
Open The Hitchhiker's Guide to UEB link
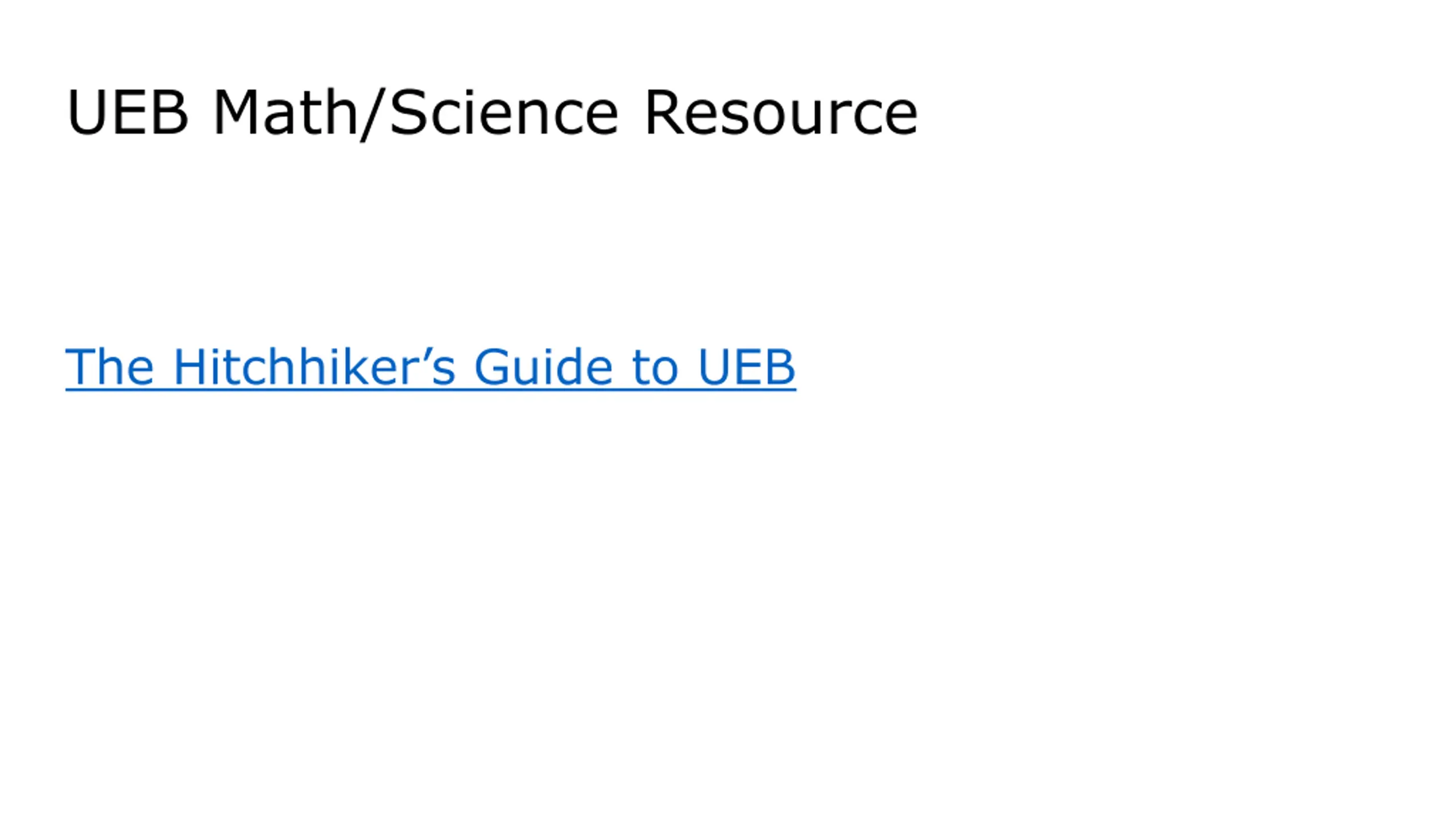431,367
